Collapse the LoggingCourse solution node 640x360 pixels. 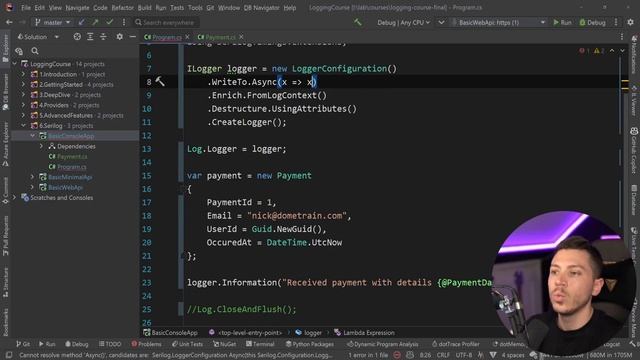click(x=15, y=64)
